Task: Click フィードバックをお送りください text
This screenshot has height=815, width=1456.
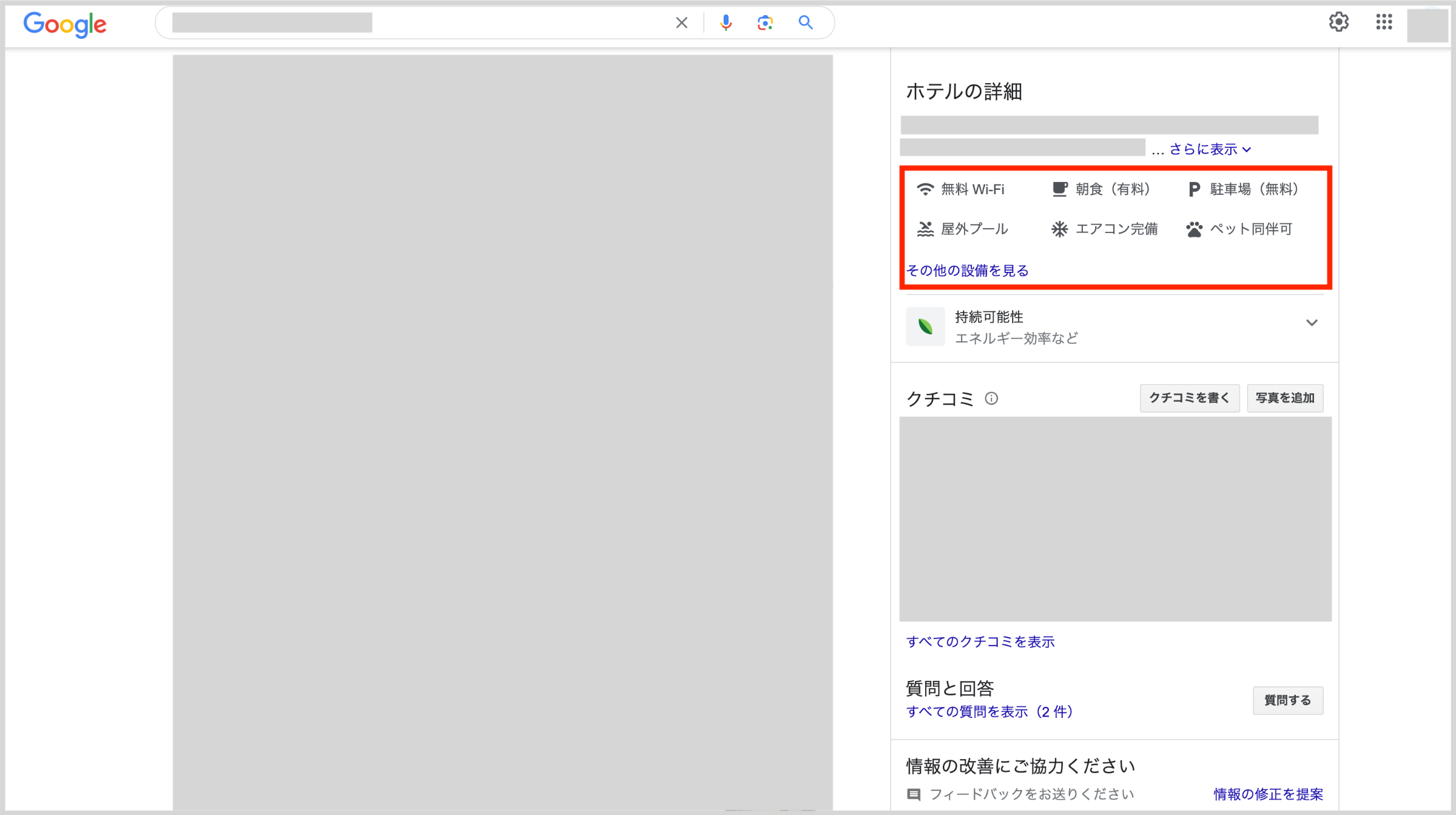Action: tap(1031, 794)
